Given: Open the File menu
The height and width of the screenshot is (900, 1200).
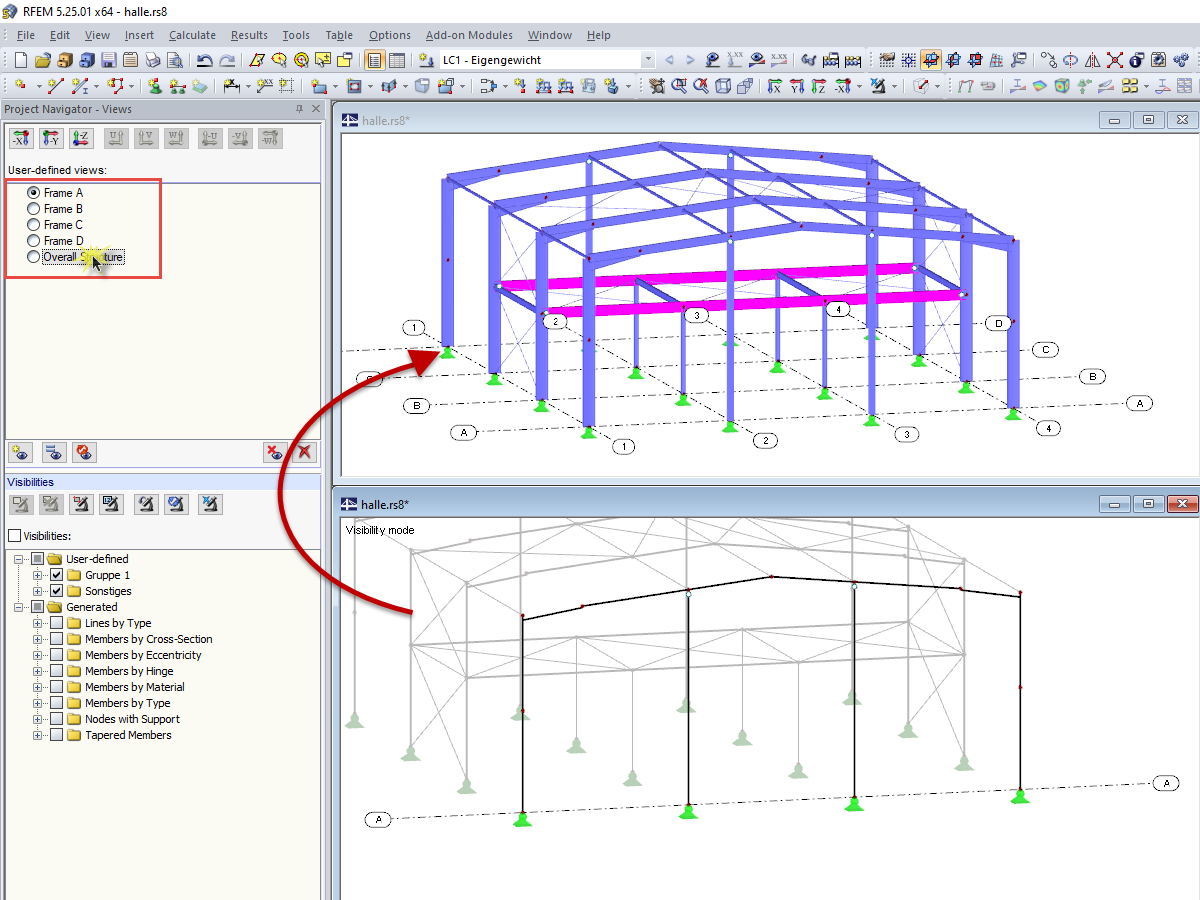Looking at the screenshot, I should (x=26, y=35).
